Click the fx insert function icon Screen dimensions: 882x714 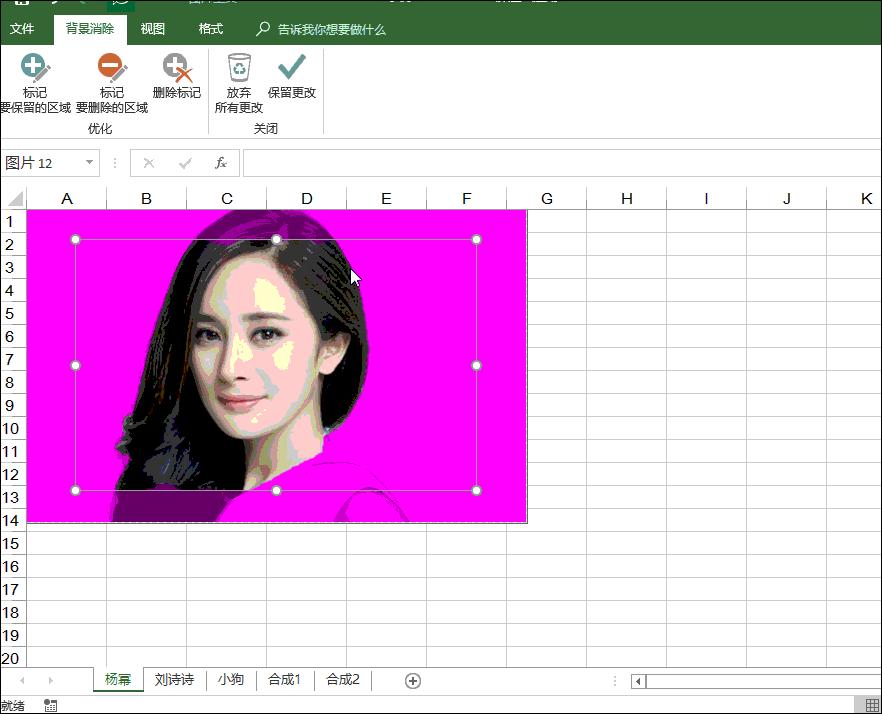(221, 163)
